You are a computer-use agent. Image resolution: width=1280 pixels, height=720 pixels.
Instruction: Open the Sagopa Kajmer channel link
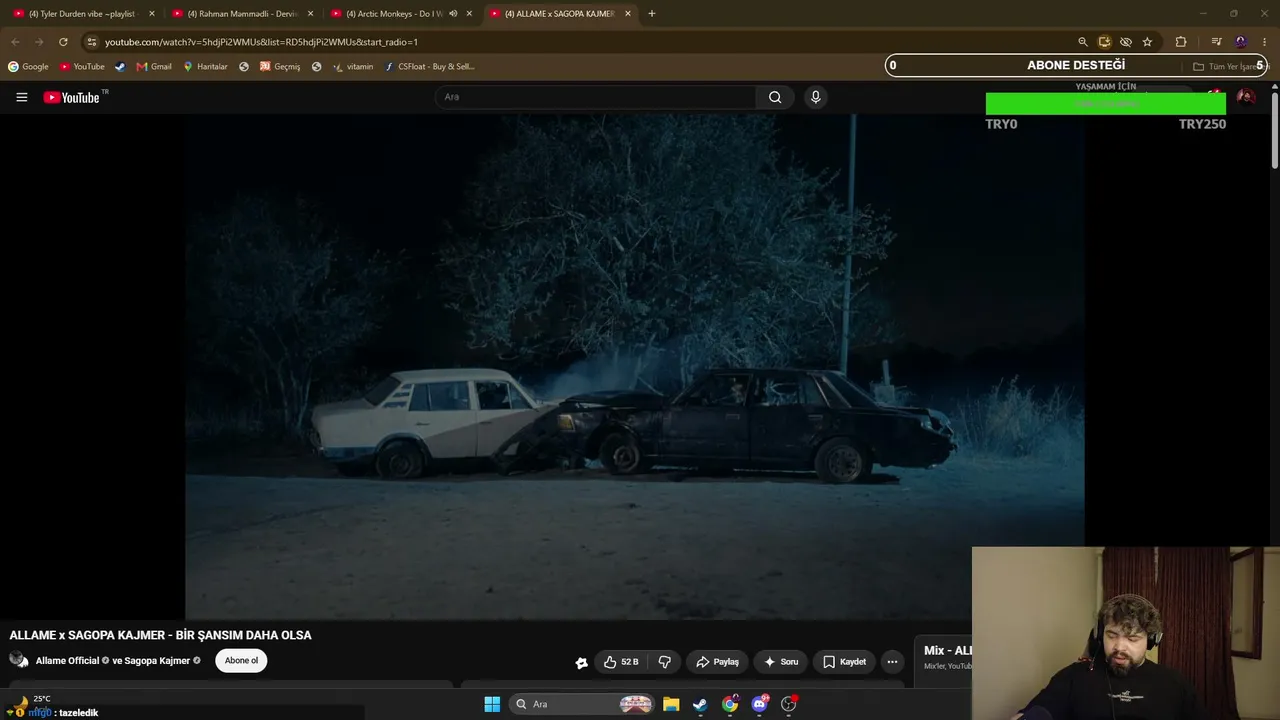point(157,661)
